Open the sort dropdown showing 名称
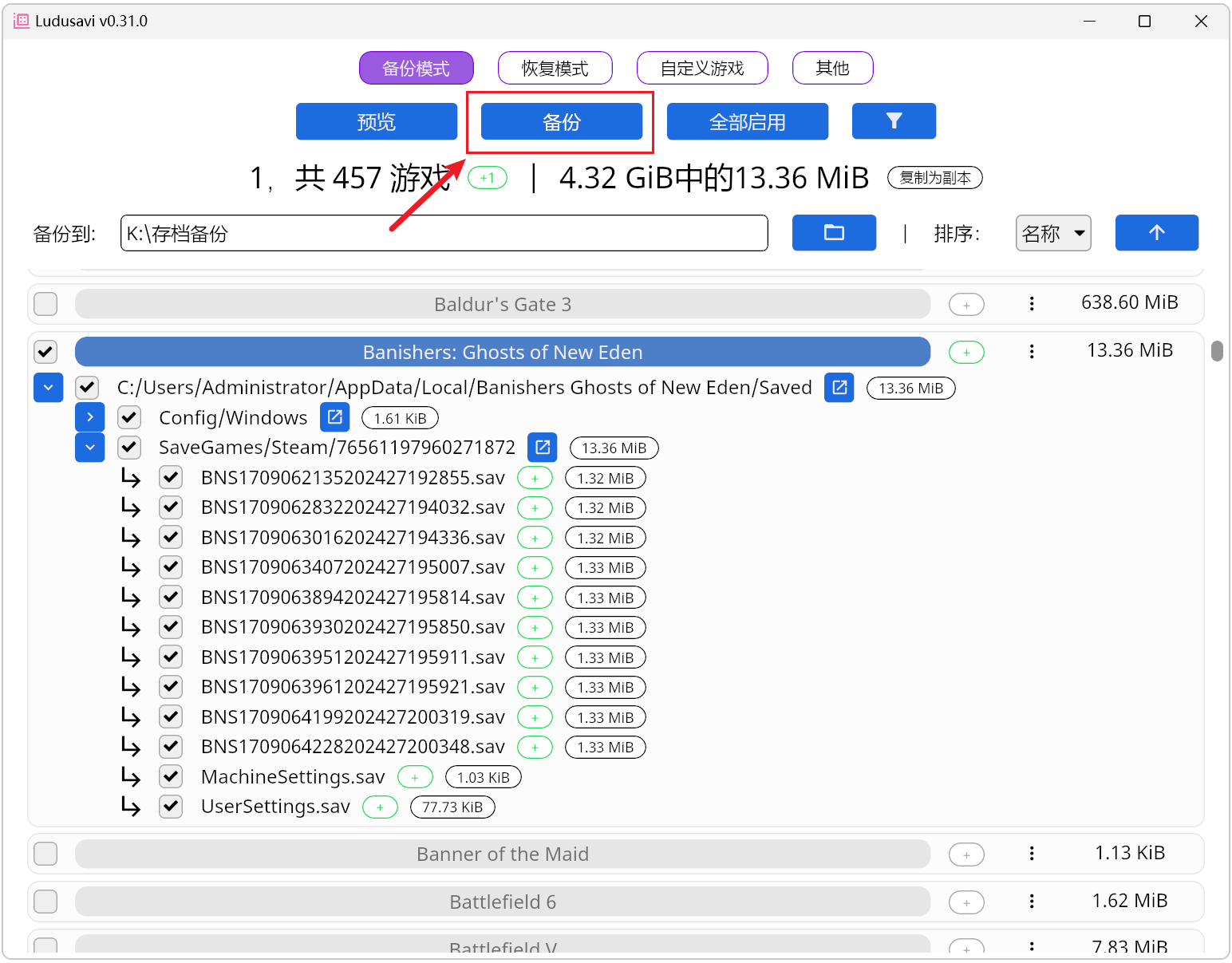The image size is (1232, 963). coord(1053,233)
